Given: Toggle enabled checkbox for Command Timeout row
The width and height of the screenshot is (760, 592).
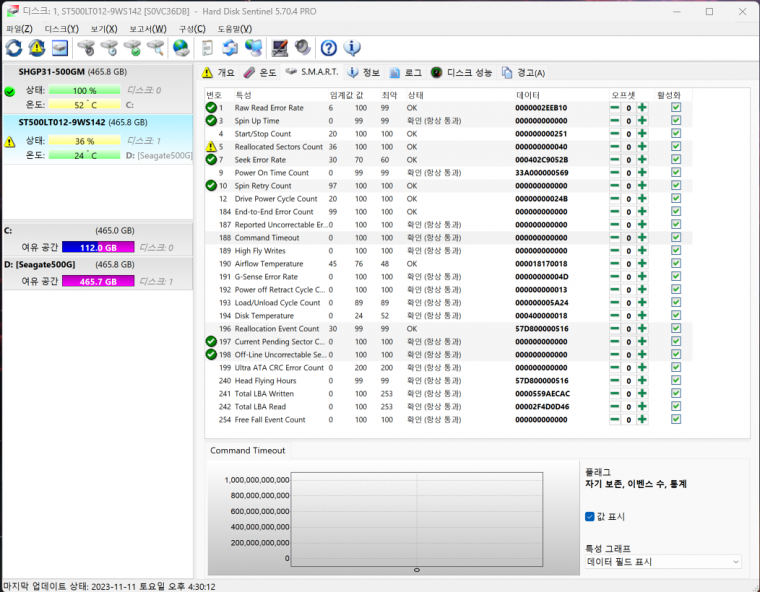Looking at the screenshot, I should tap(676, 237).
